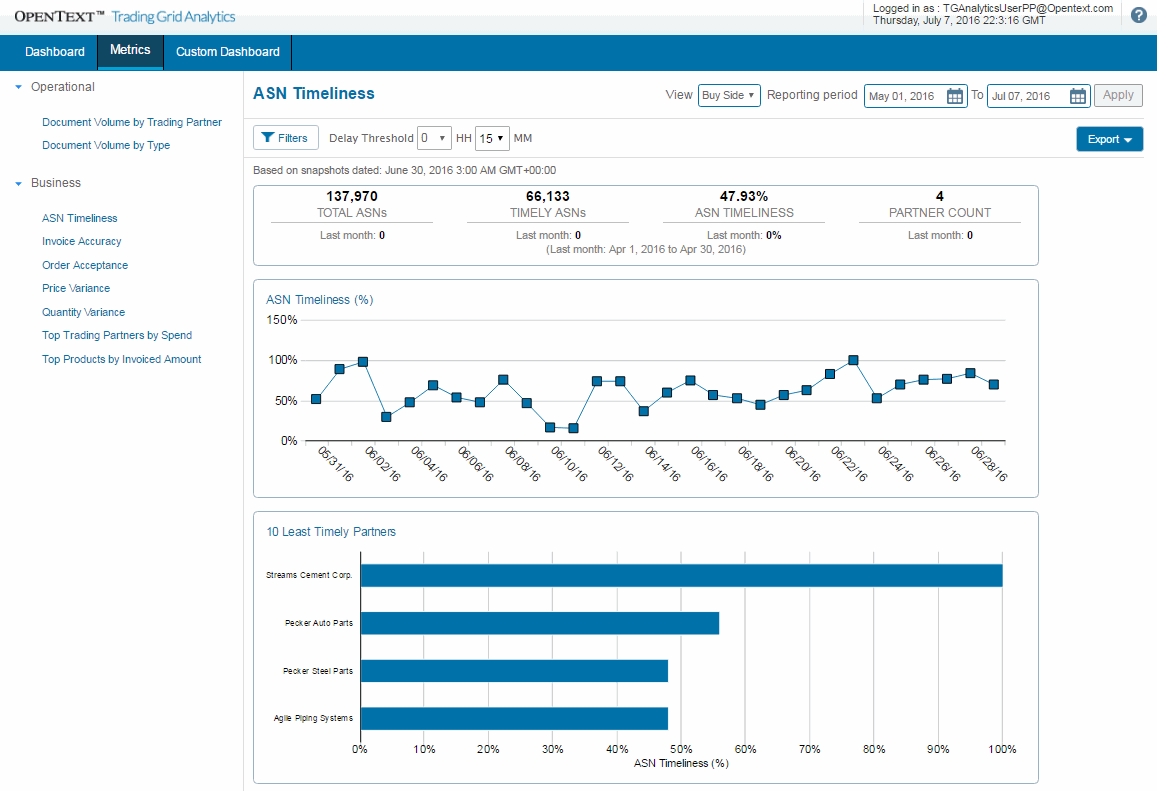1157x791 pixels.
Task: Click the Apply button
Action: (x=1118, y=95)
